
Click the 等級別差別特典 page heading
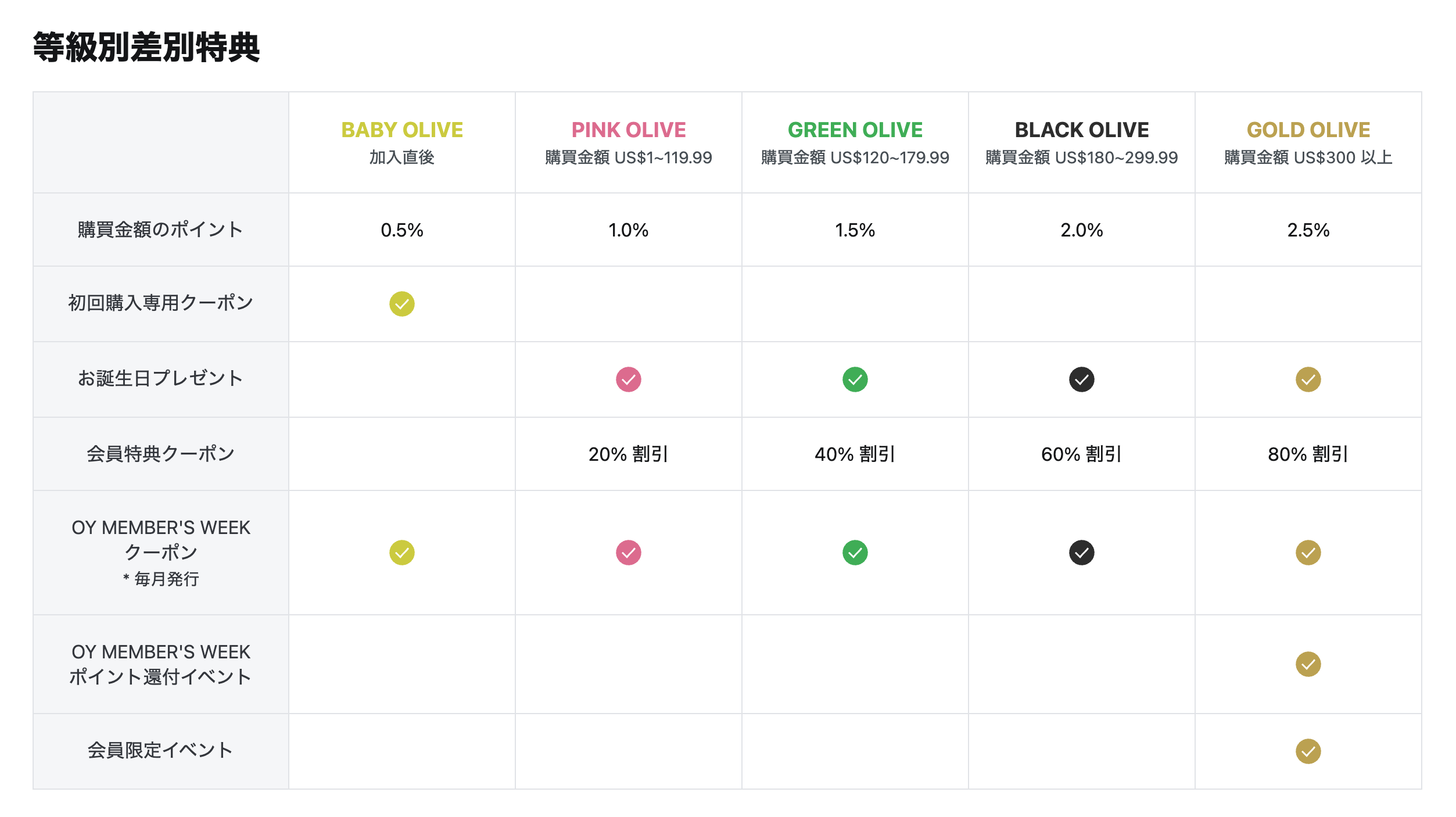click(146, 47)
